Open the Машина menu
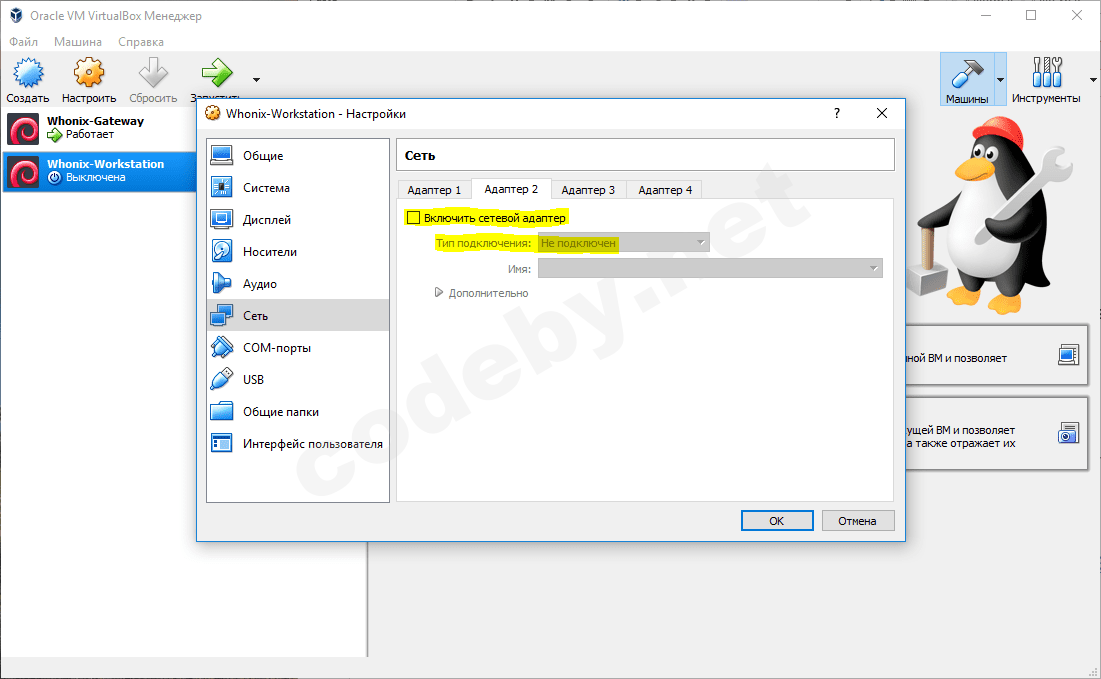1101x679 pixels. [x=77, y=41]
